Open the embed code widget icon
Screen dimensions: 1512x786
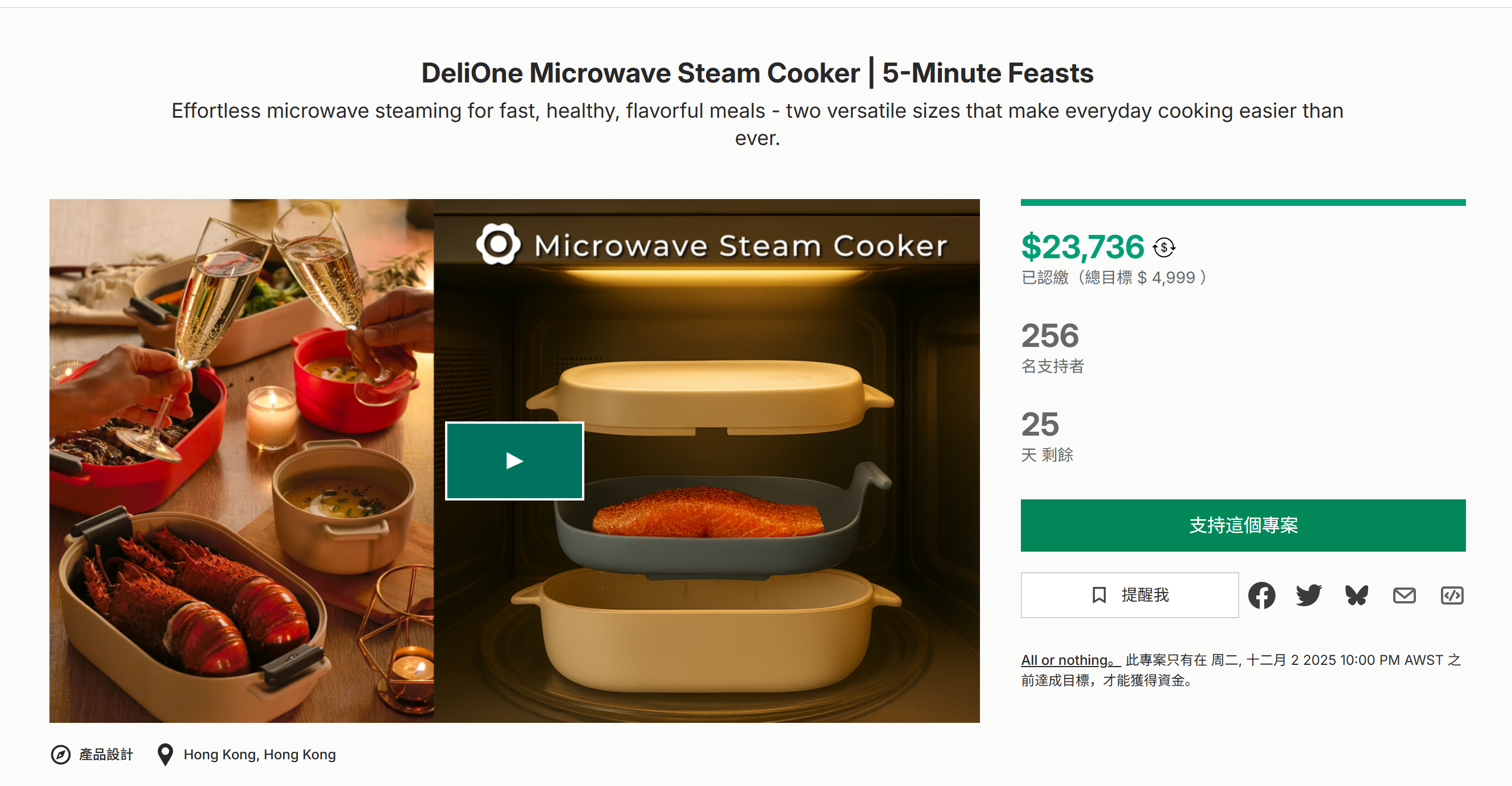click(x=1452, y=595)
